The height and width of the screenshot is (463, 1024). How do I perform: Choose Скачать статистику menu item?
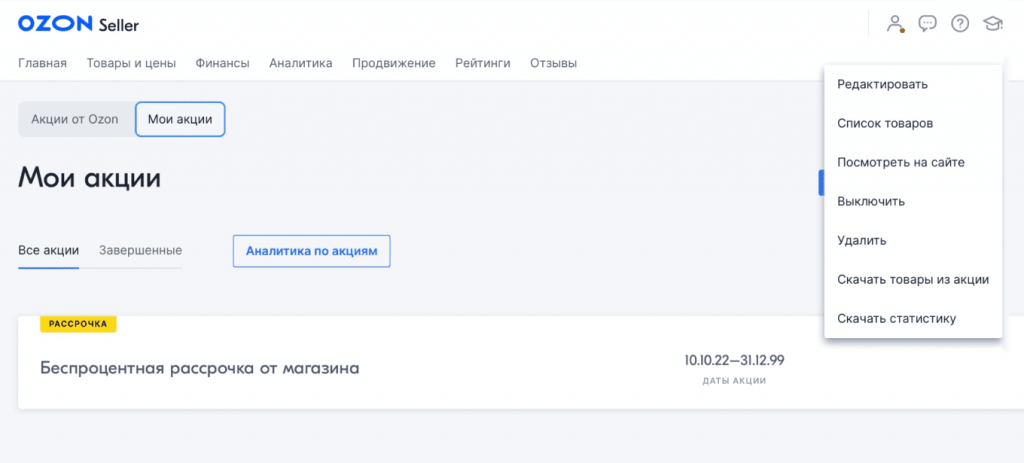pyautogui.click(x=897, y=318)
